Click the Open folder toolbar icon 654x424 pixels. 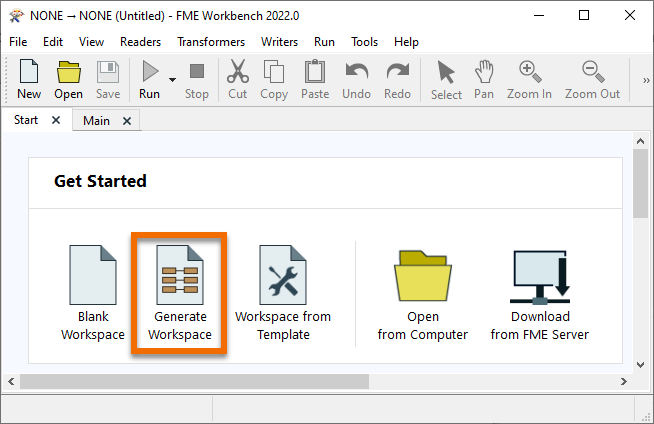(68, 80)
